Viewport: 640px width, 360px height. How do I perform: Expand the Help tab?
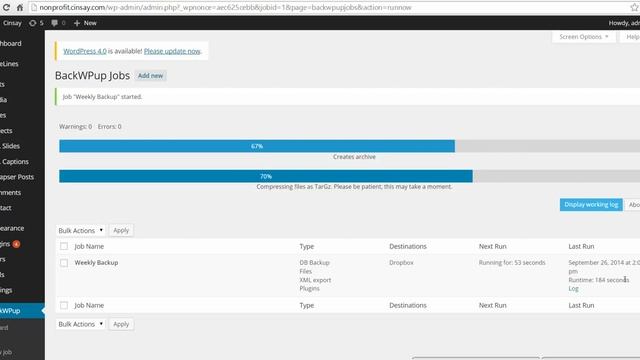[631, 37]
